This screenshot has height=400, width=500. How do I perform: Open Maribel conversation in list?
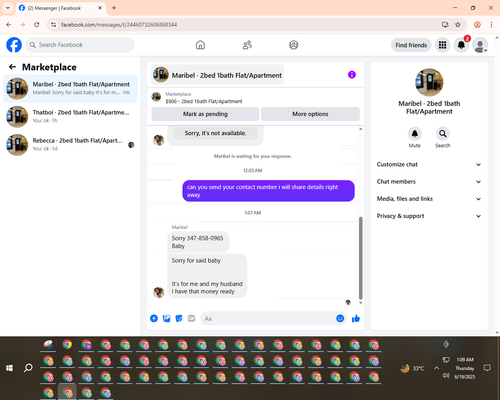point(70,89)
